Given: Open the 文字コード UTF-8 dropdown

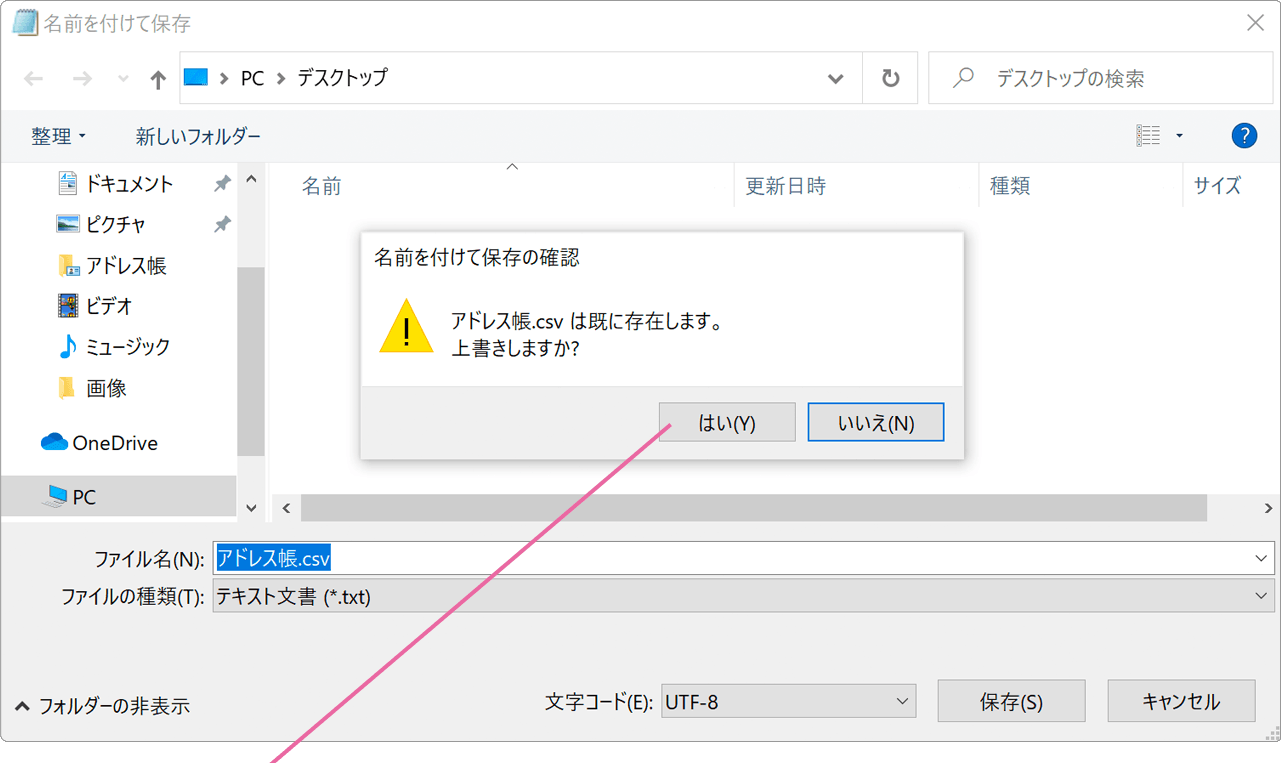Looking at the screenshot, I should 788,702.
